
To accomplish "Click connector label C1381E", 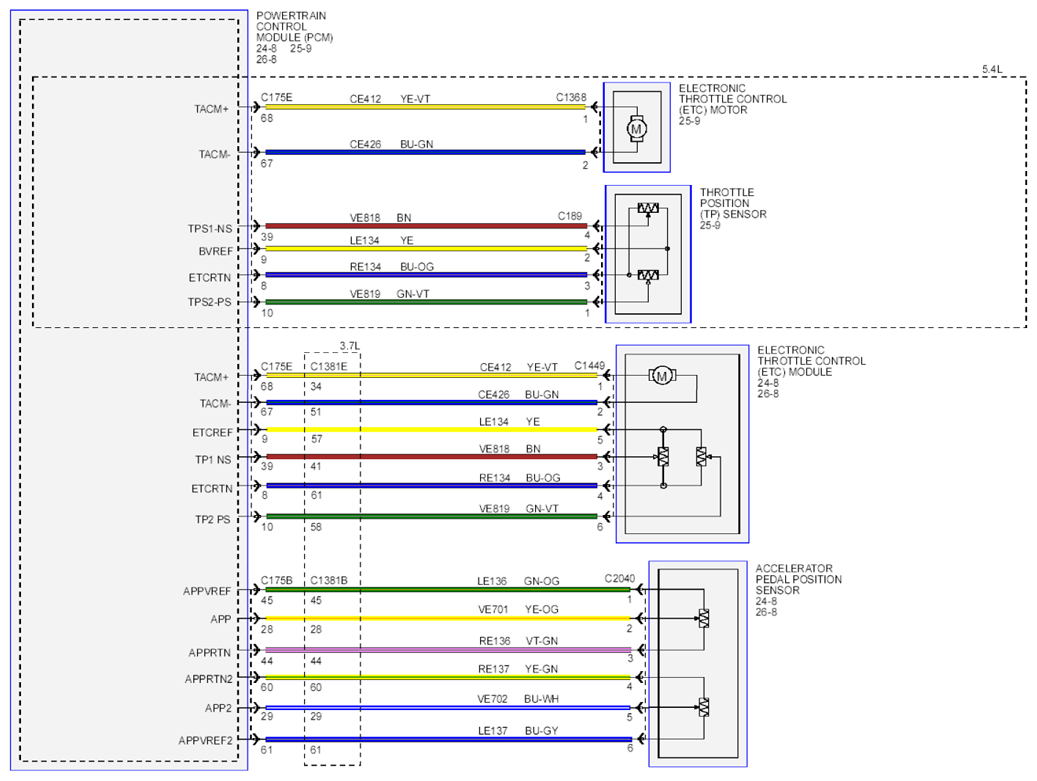I will pos(329,366).
